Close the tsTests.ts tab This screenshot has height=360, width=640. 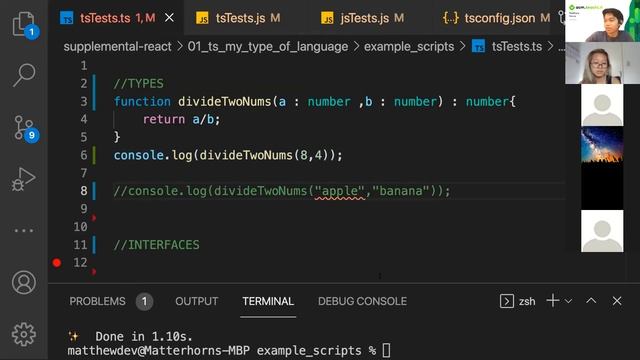tap(169, 18)
